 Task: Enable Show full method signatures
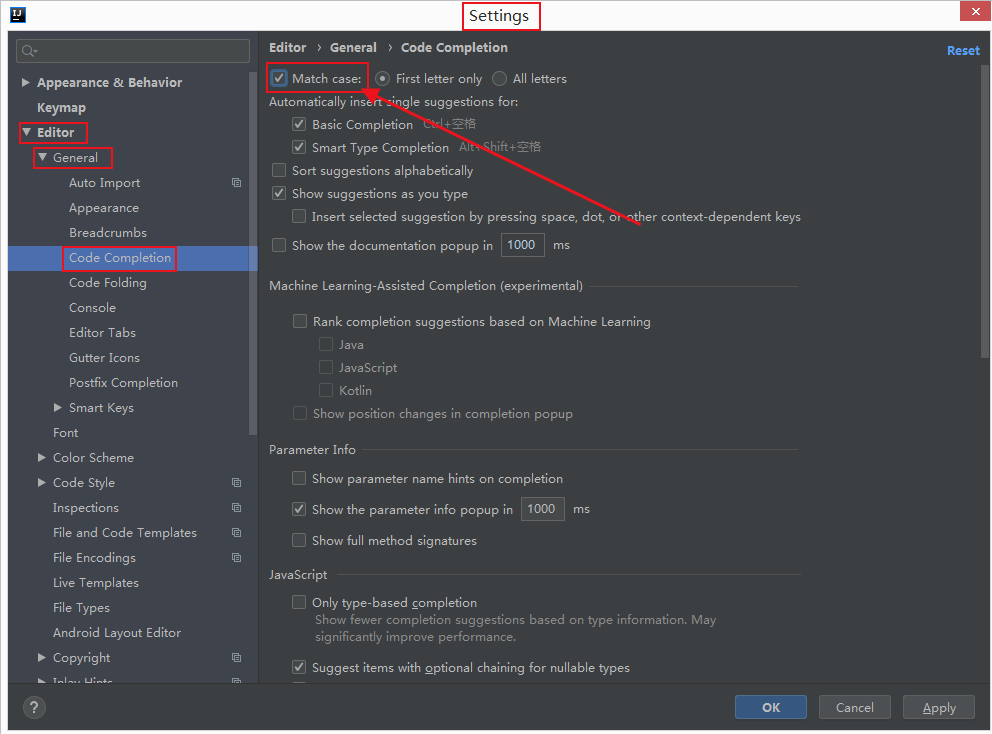click(299, 540)
